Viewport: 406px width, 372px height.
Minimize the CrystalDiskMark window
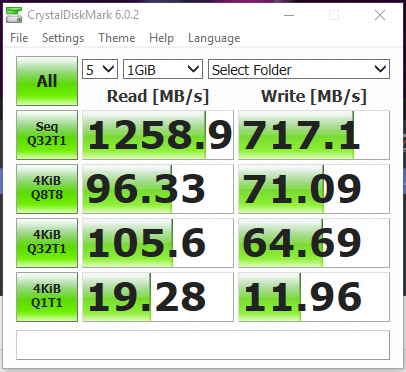(289, 15)
